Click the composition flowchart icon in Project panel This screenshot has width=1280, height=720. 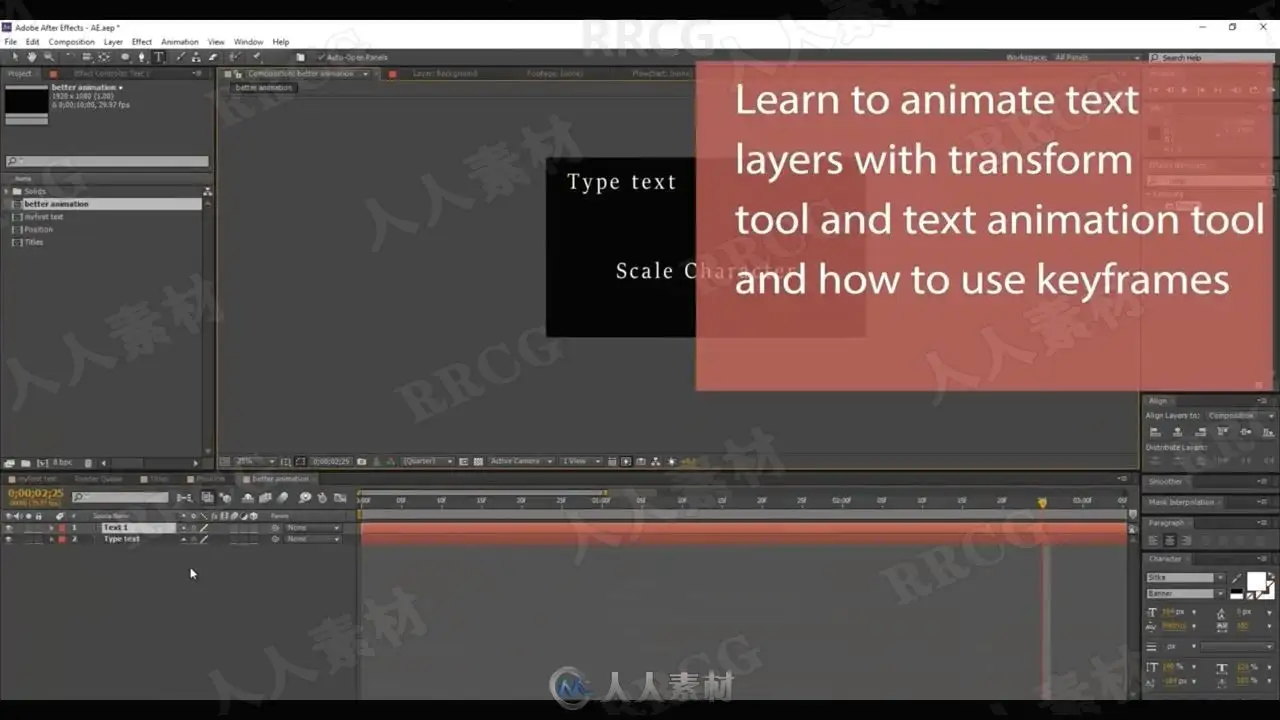pos(207,191)
